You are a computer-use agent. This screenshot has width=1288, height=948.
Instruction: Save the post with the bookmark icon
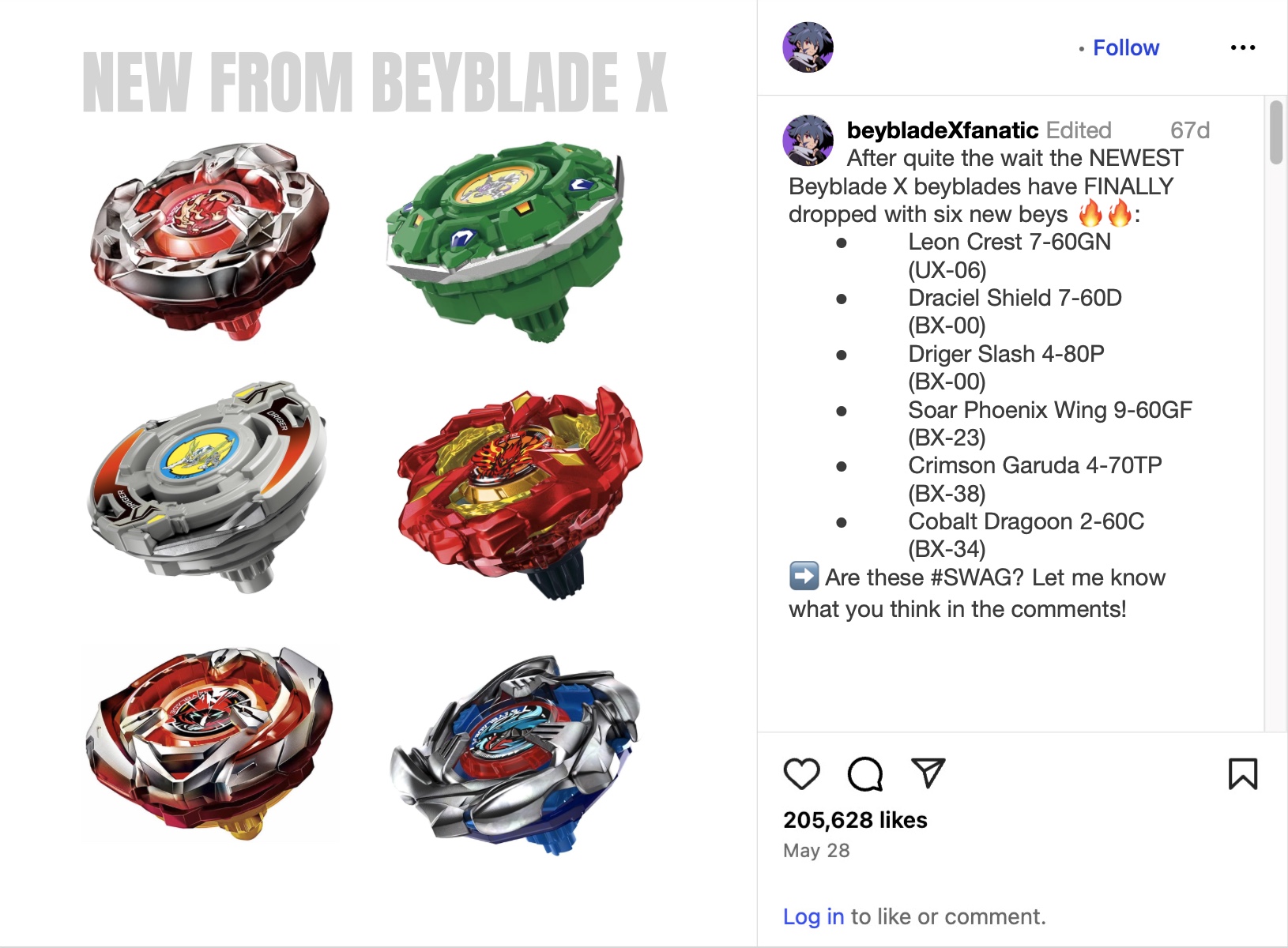coord(1242,773)
